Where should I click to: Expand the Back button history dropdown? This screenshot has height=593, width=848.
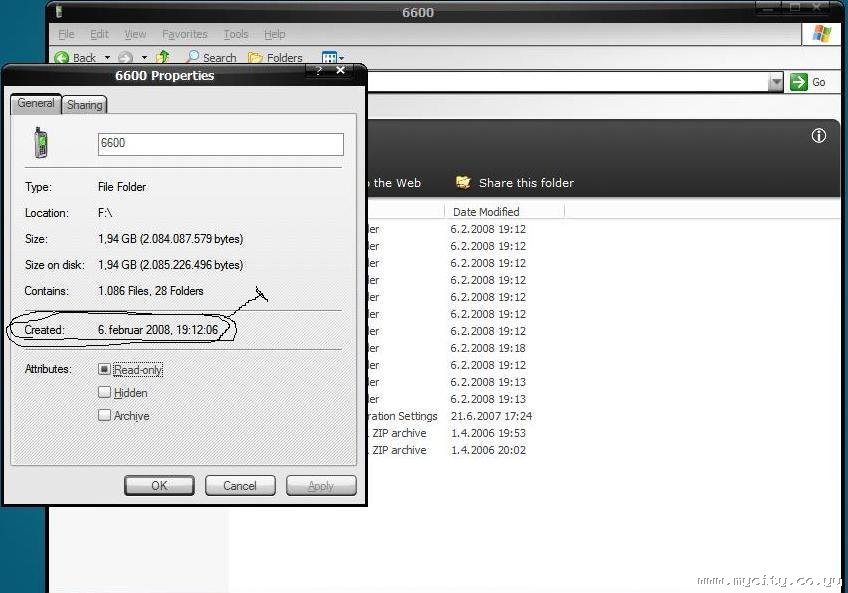click(107, 57)
